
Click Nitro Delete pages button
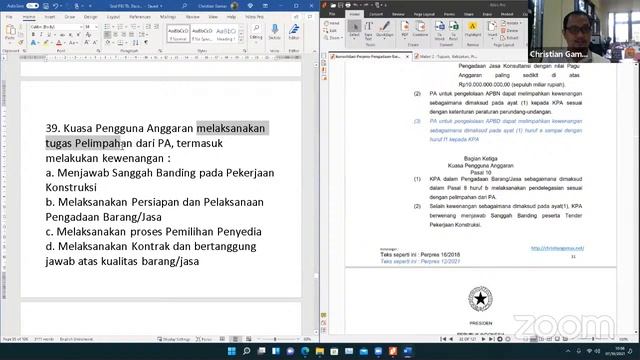[510, 30]
